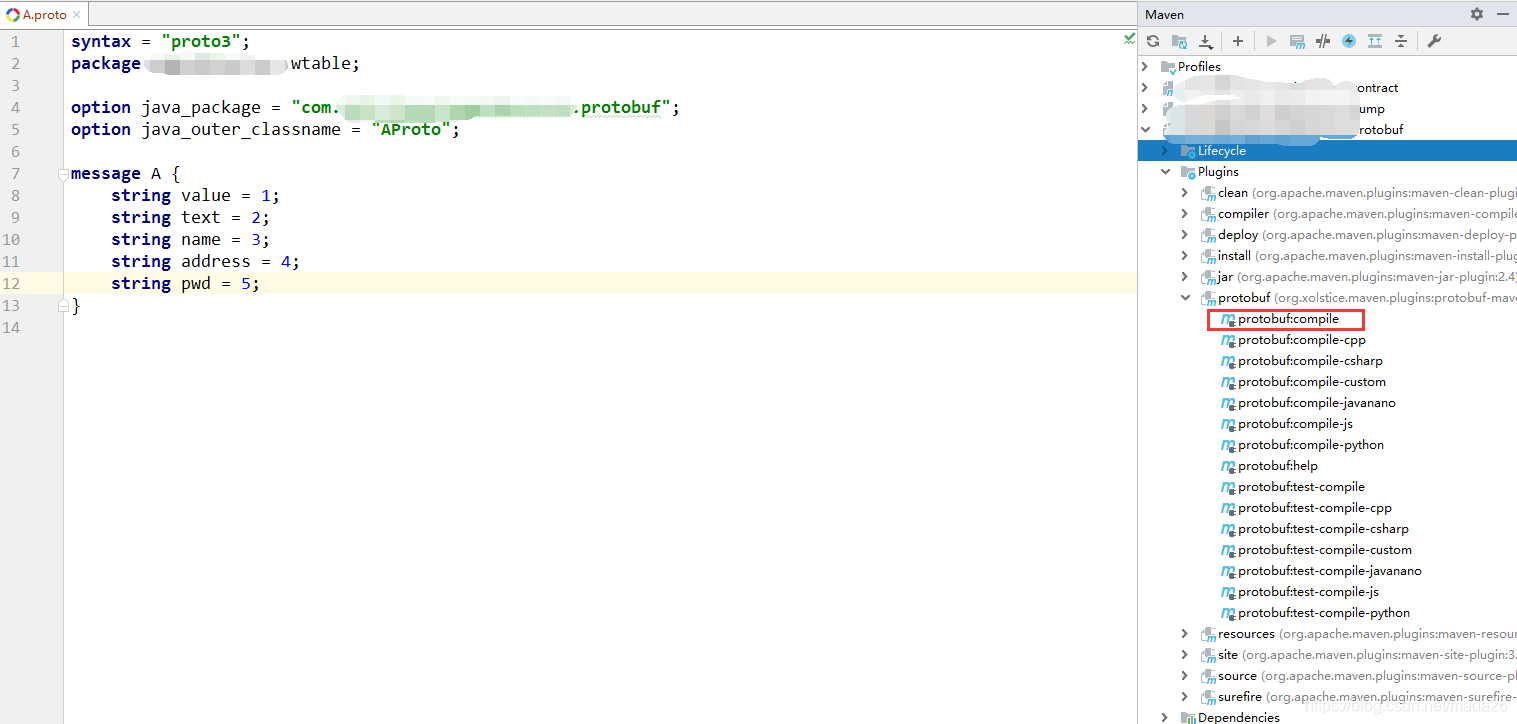
Task: Select the protobuf:compile goal
Action: pos(1288,319)
